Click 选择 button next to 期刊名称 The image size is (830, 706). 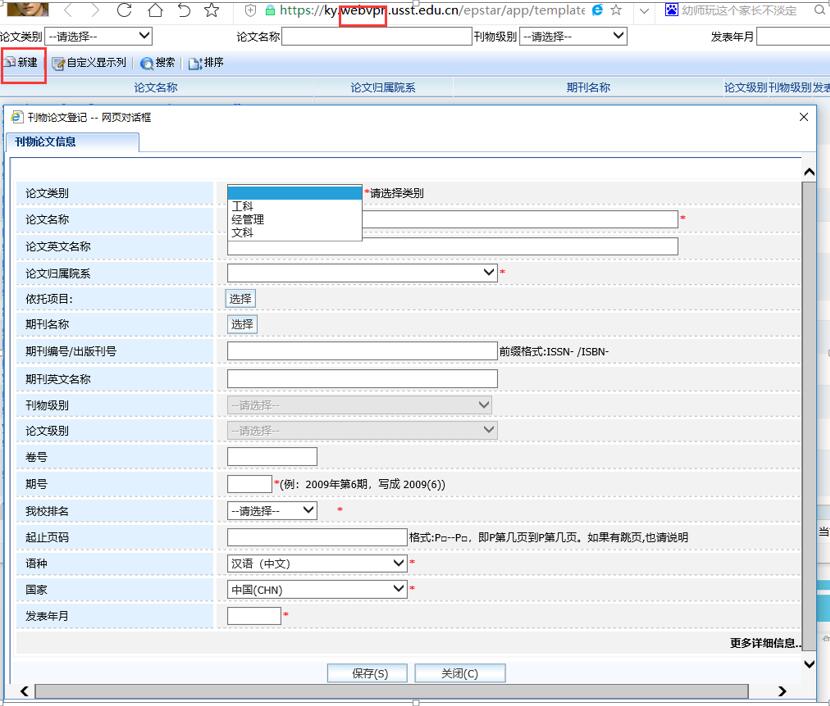(x=241, y=324)
